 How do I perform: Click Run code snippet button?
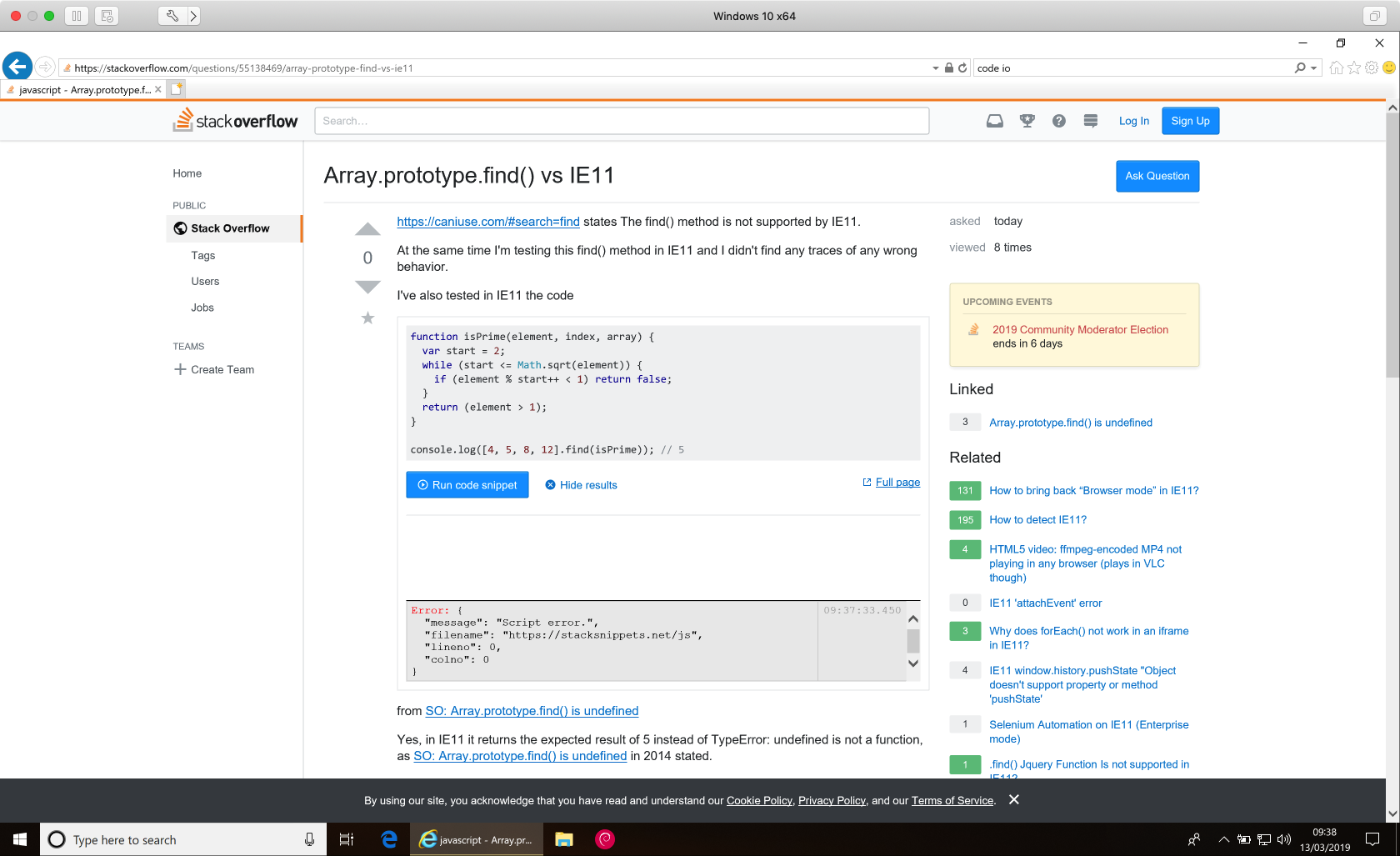(x=467, y=485)
